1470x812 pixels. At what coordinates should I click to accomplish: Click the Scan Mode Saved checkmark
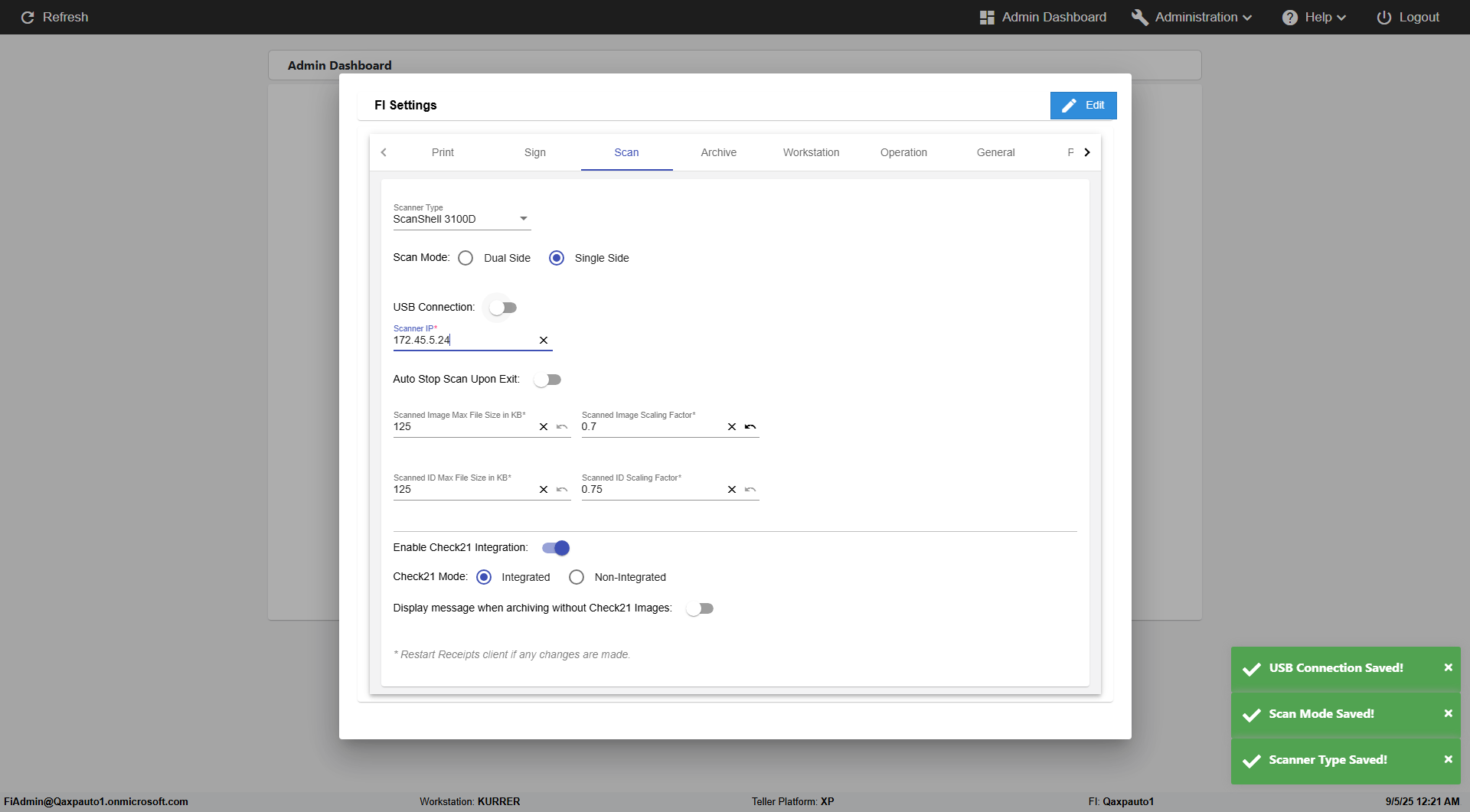(x=1252, y=715)
